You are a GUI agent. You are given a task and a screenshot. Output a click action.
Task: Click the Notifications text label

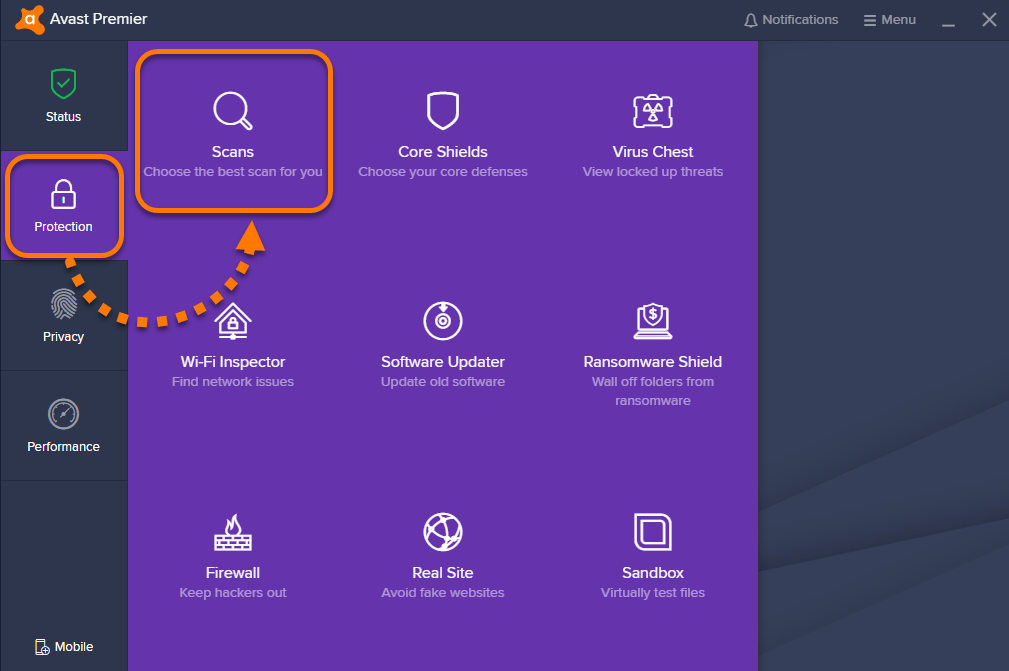(x=800, y=20)
